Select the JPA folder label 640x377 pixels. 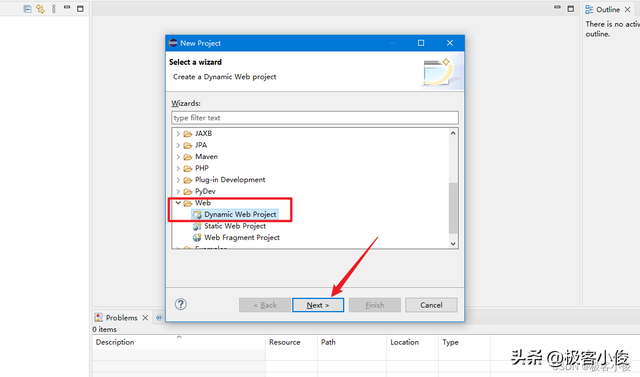point(201,145)
